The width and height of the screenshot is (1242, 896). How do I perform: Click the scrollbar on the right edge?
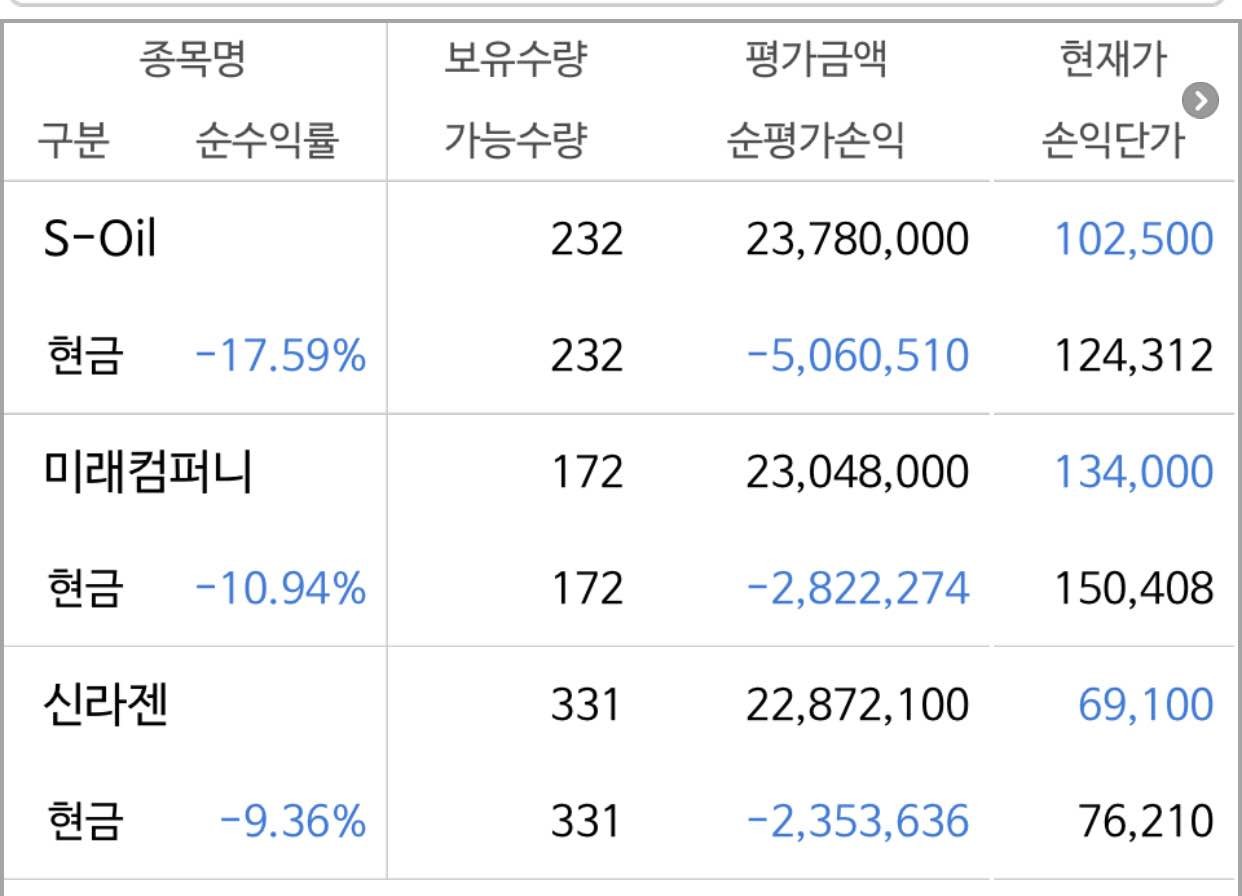pos(1236,448)
